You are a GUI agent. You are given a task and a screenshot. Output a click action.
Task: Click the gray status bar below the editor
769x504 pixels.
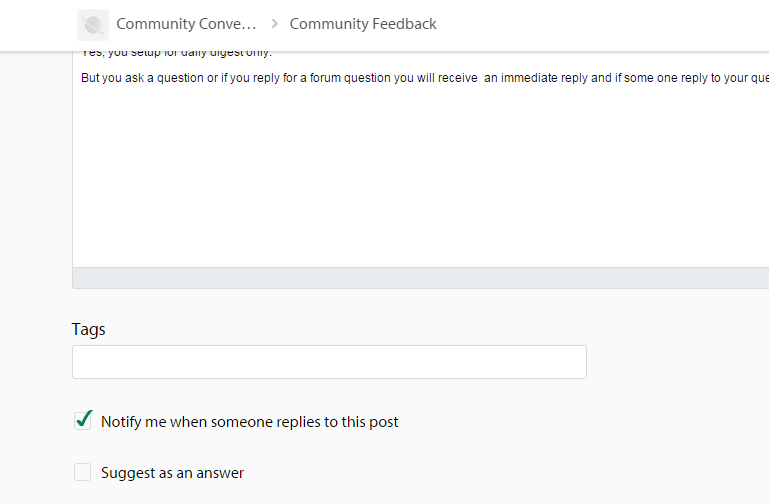(420, 278)
